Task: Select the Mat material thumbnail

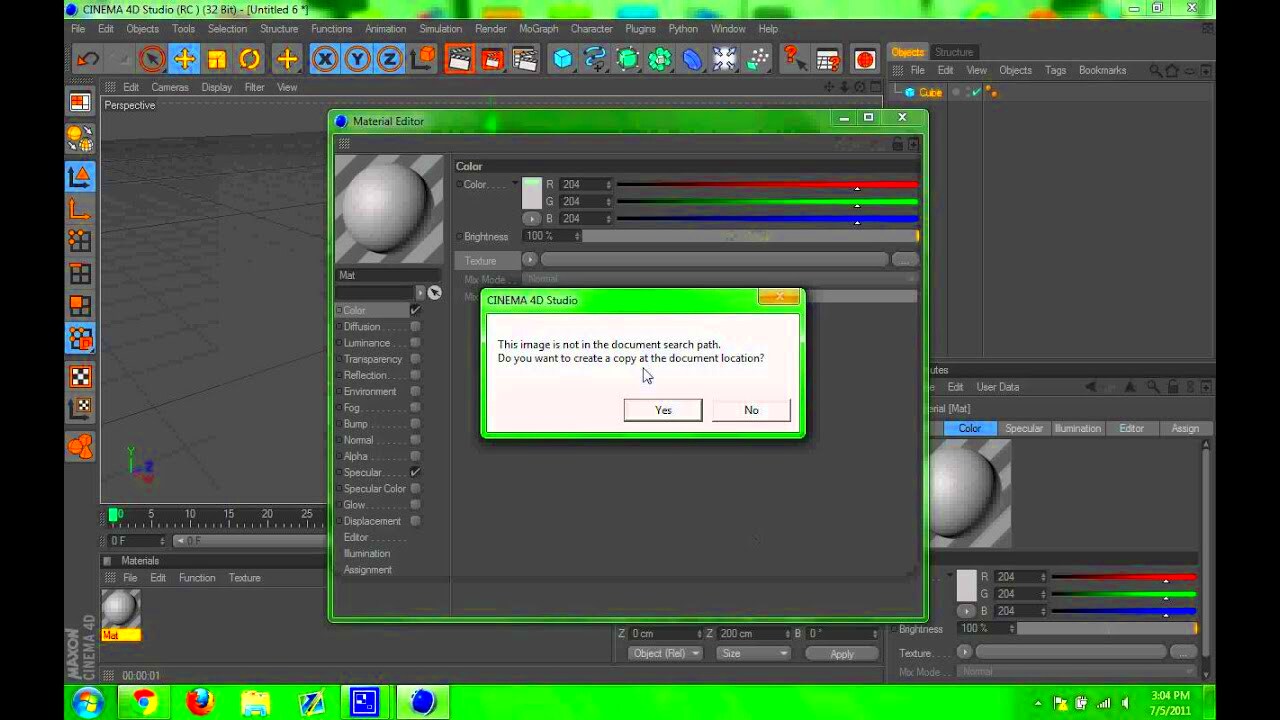Action: coord(121,609)
